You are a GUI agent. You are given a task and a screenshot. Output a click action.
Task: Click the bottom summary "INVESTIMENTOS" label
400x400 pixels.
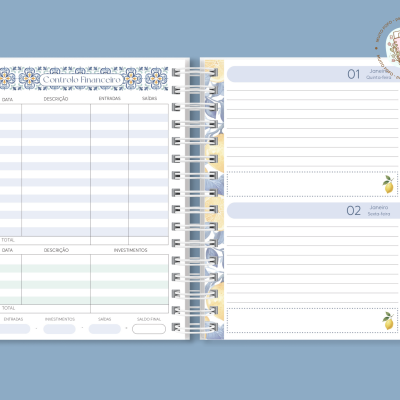click(60, 319)
